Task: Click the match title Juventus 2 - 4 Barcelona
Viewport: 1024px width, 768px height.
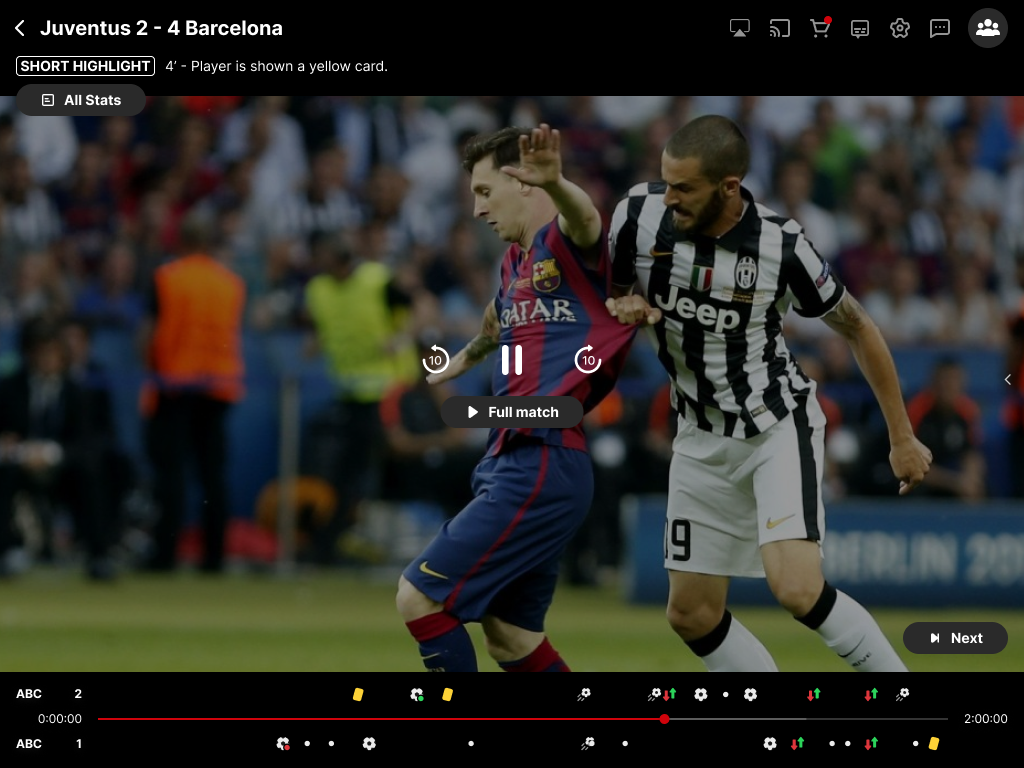Action: [161, 28]
